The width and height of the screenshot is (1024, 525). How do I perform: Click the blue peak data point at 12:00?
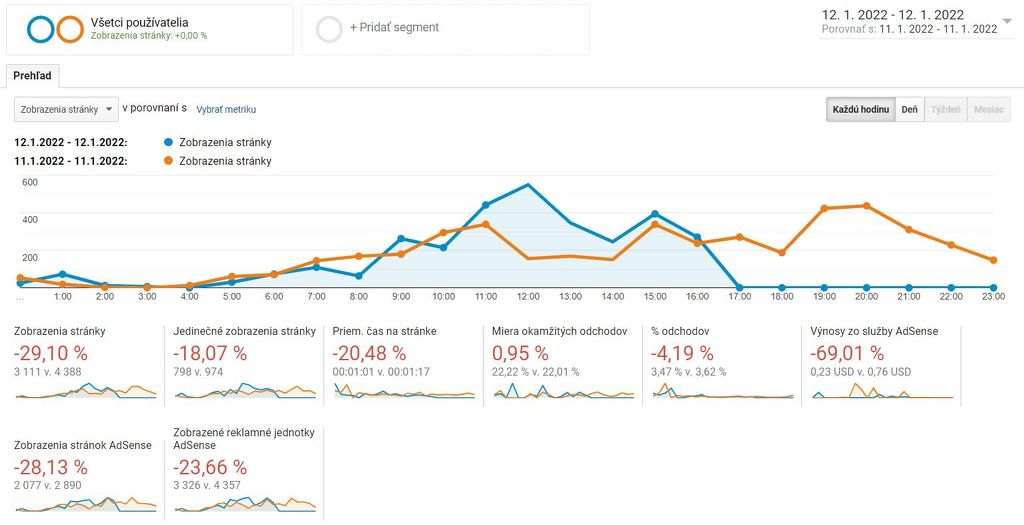tap(528, 185)
